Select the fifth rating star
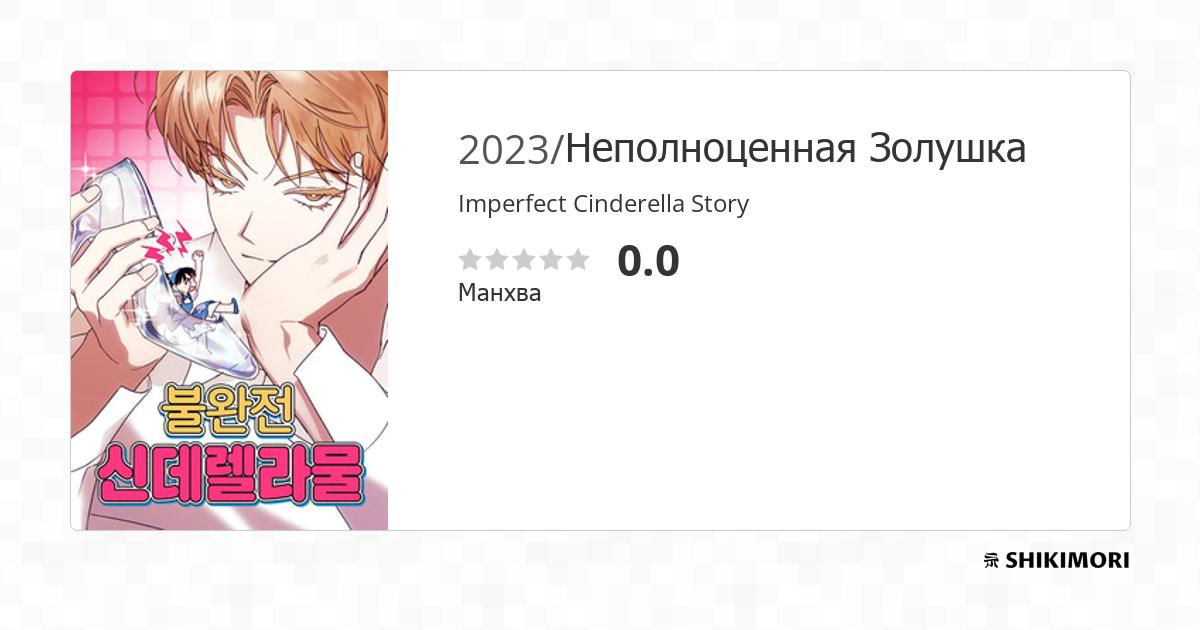The image size is (1200, 630). click(x=578, y=260)
